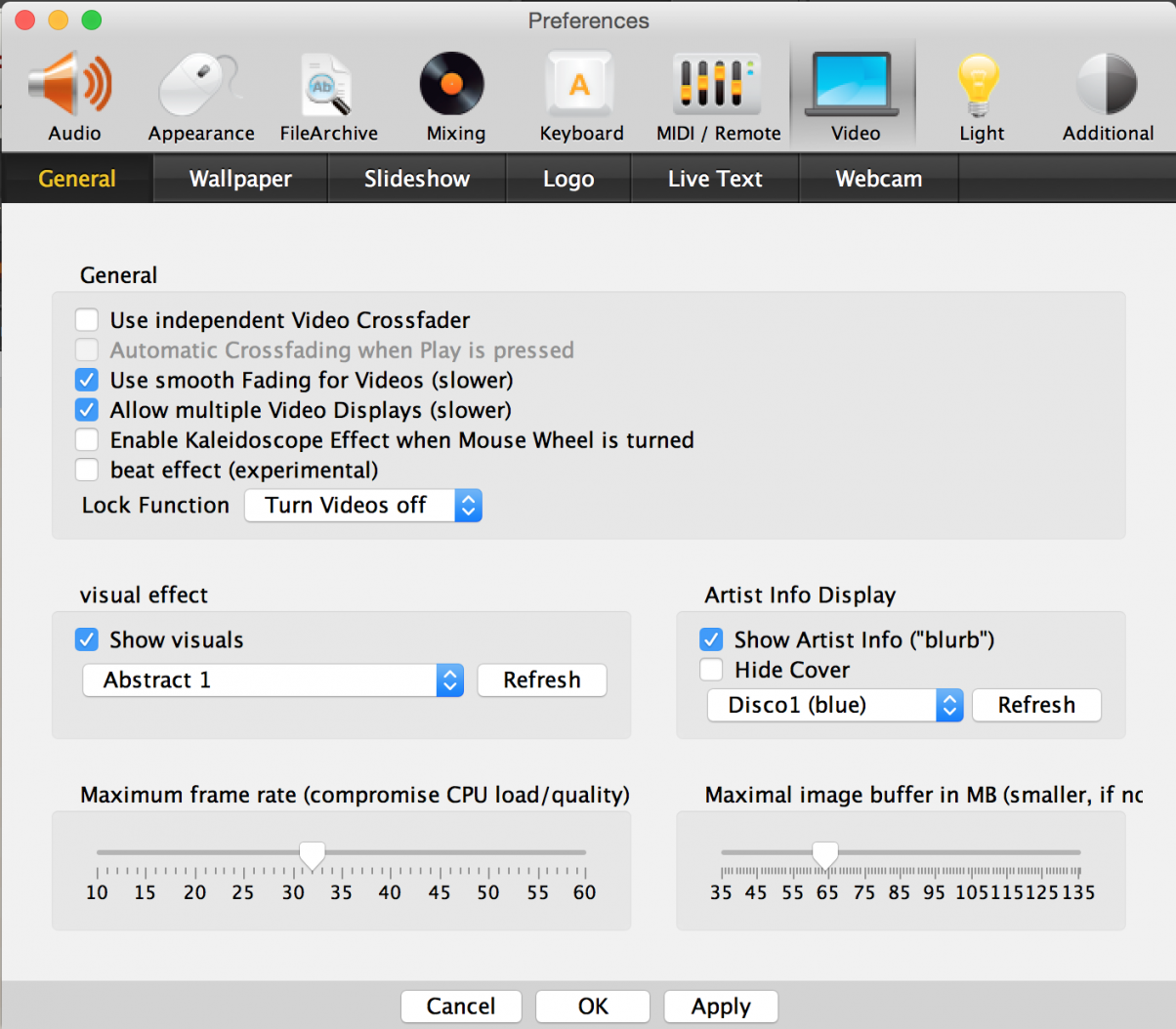Open the Mixing preferences pane
This screenshot has height=1029, width=1176.
[455, 98]
